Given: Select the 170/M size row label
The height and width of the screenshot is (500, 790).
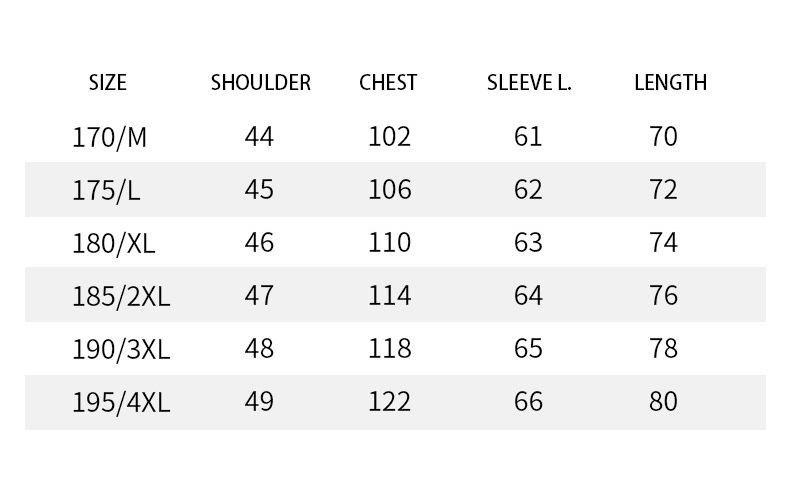Looking at the screenshot, I should 109,138.
